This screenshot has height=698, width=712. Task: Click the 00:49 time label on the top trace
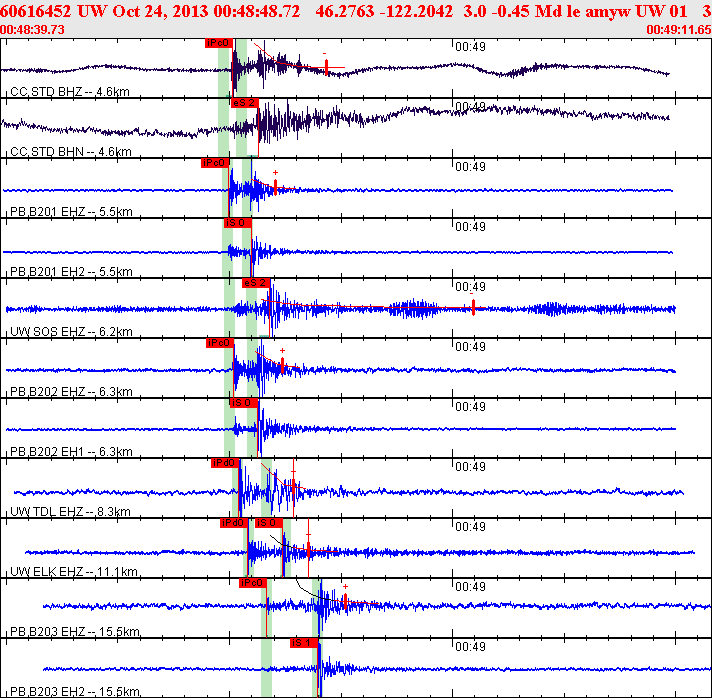[x=469, y=47]
